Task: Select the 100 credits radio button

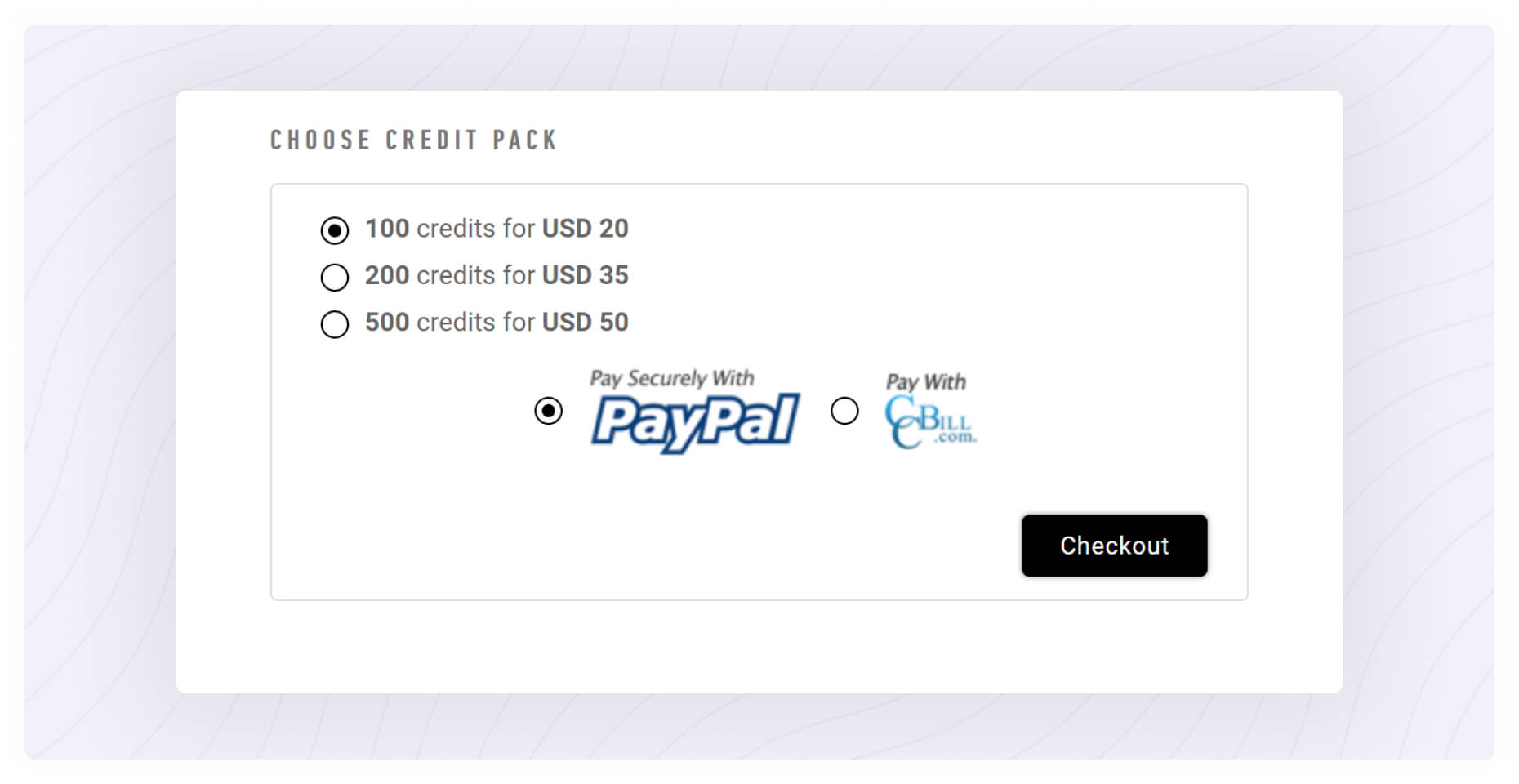Action: point(335,230)
